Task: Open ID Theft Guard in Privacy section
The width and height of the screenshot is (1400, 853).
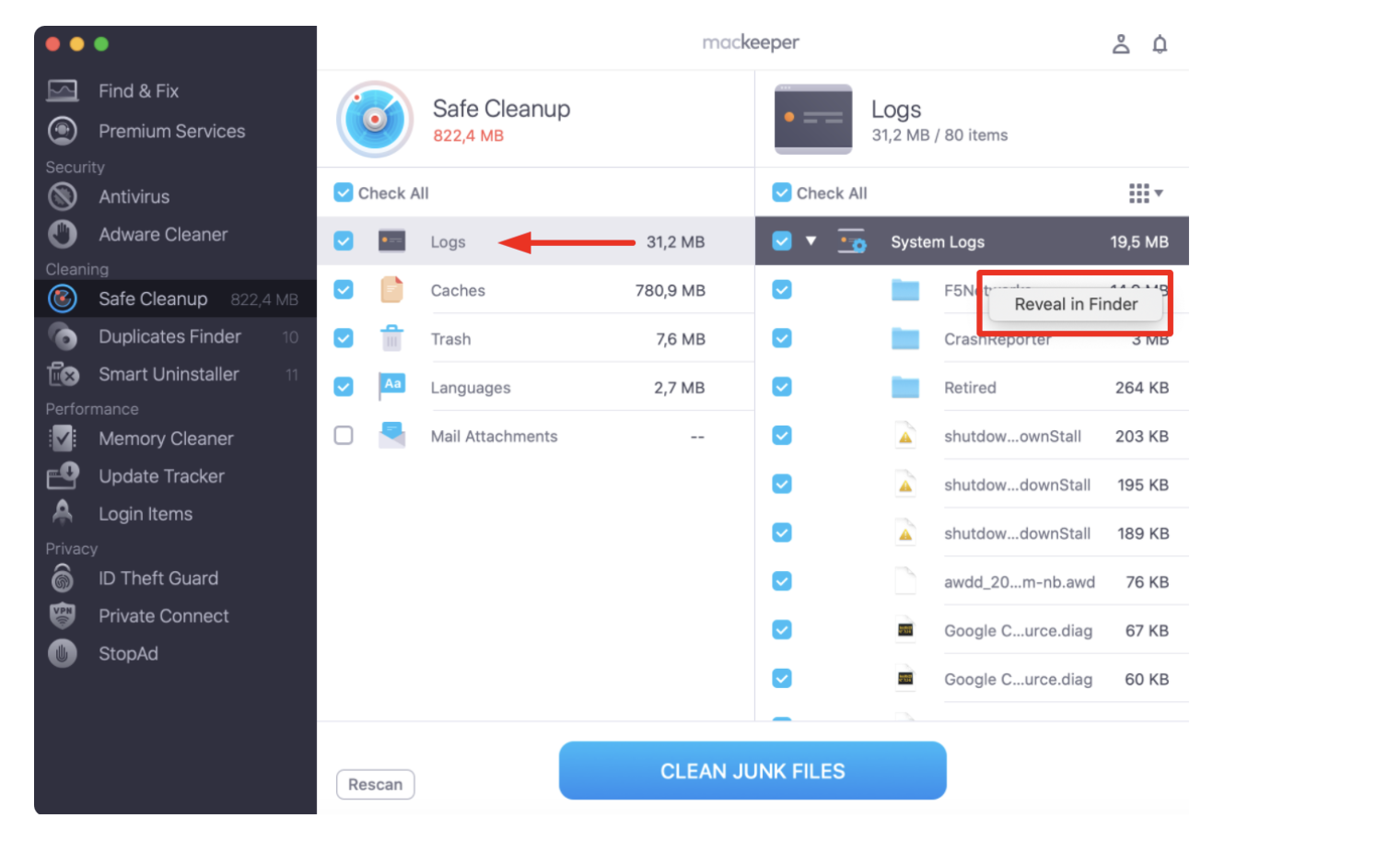Action: (x=158, y=578)
